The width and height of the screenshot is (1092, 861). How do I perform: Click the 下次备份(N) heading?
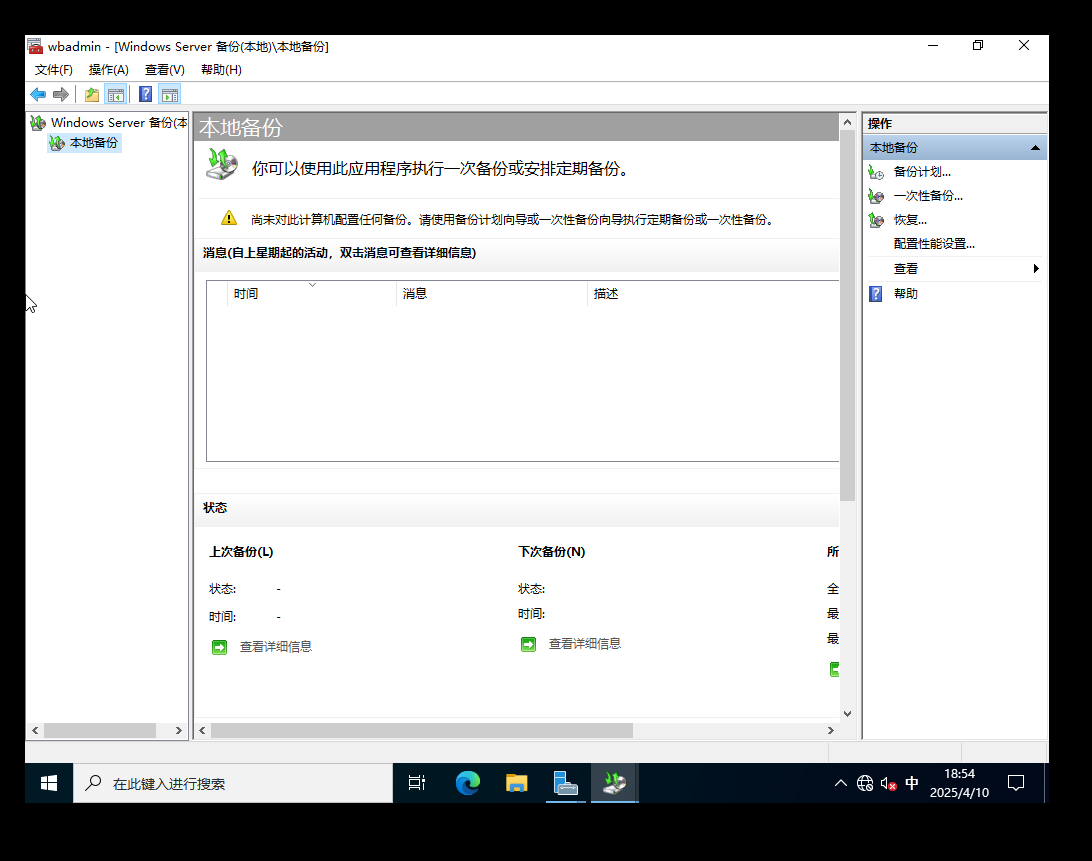pyautogui.click(x=552, y=552)
